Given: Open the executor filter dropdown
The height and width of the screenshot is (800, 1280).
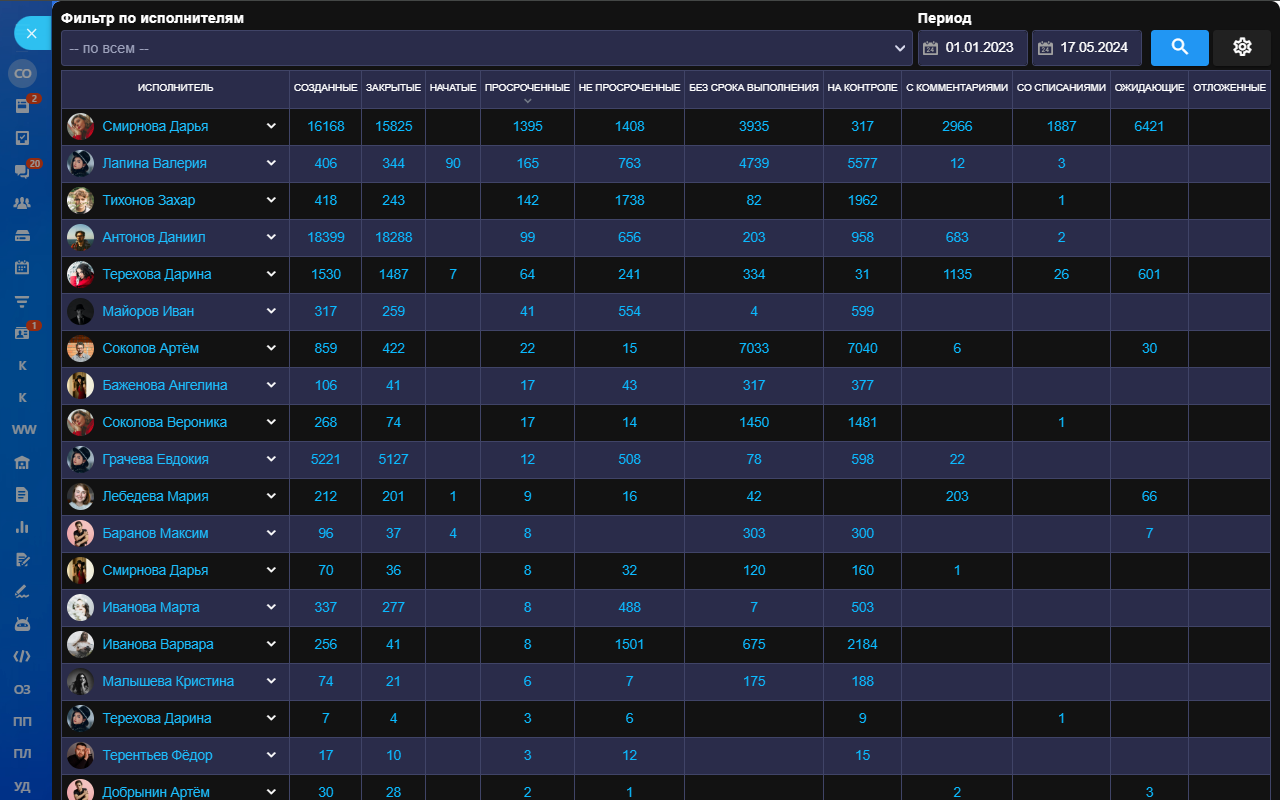Looking at the screenshot, I should (x=486, y=48).
